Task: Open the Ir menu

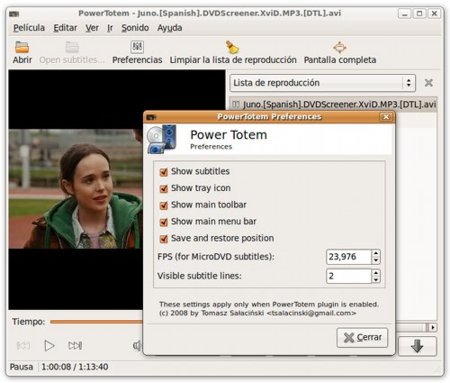Action: 110,28
